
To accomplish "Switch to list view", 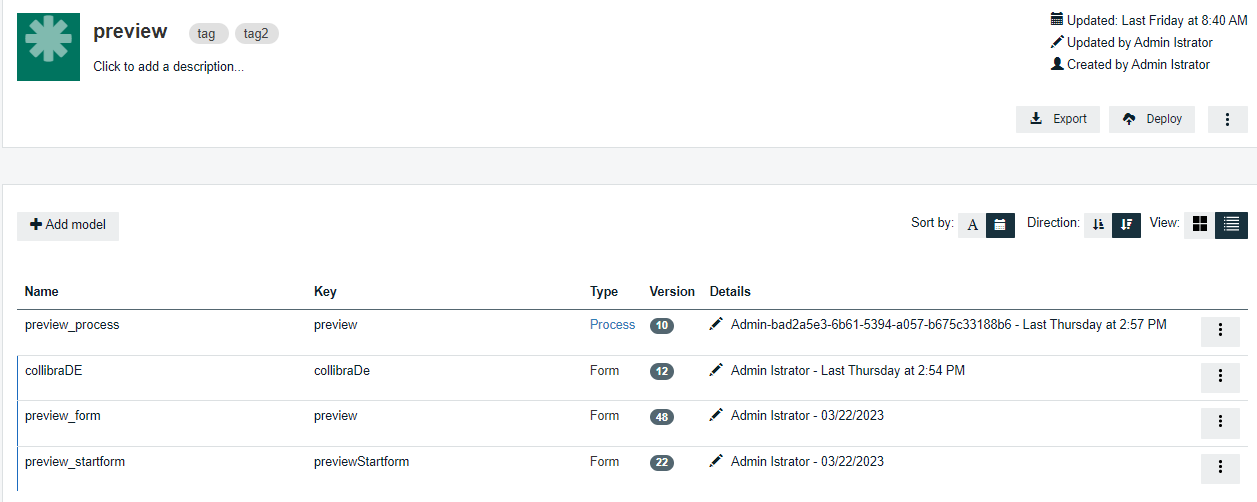I will click(x=1231, y=224).
